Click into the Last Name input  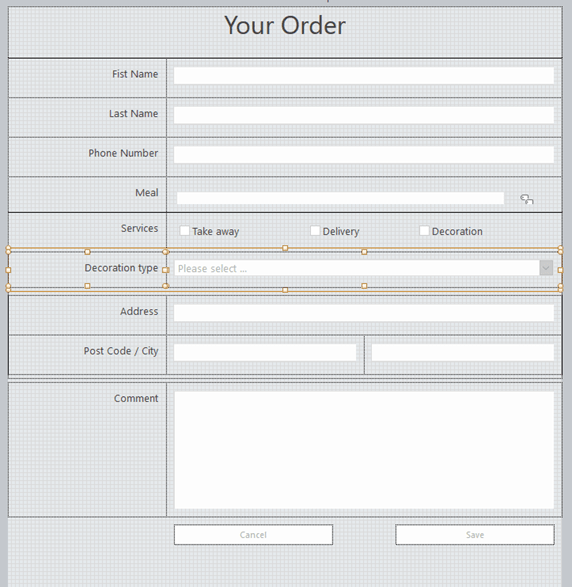click(363, 115)
